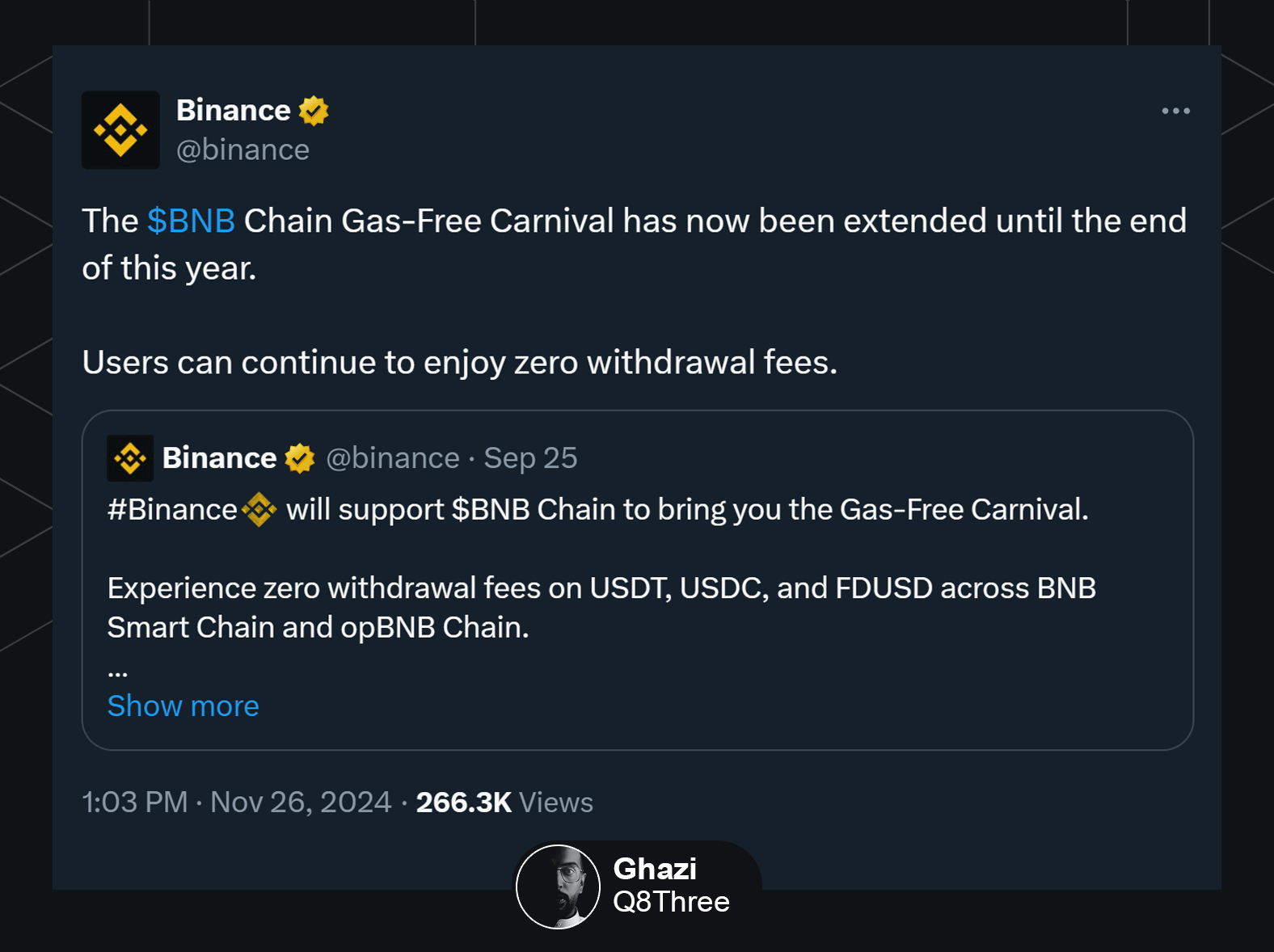Click the gold verified badge beside the top Binance name
Viewport: 1274px width, 952px height.
tap(314, 111)
